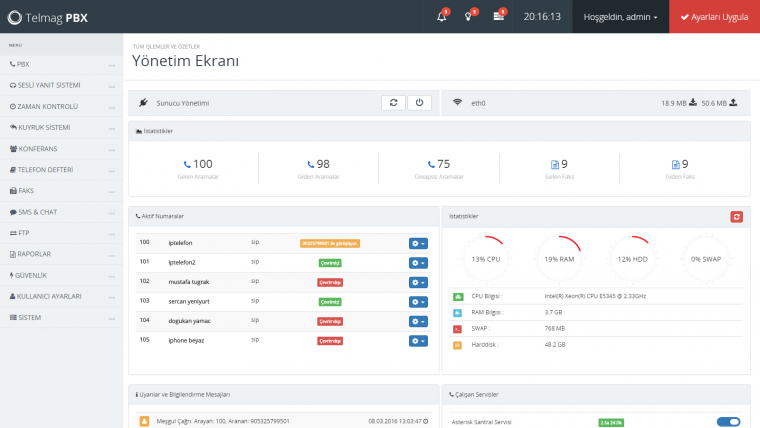Image resolution: width=760 pixels, height=428 pixels.
Task: Open TELEFON DEFTERİ in the sidebar
Action: point(62,170)
